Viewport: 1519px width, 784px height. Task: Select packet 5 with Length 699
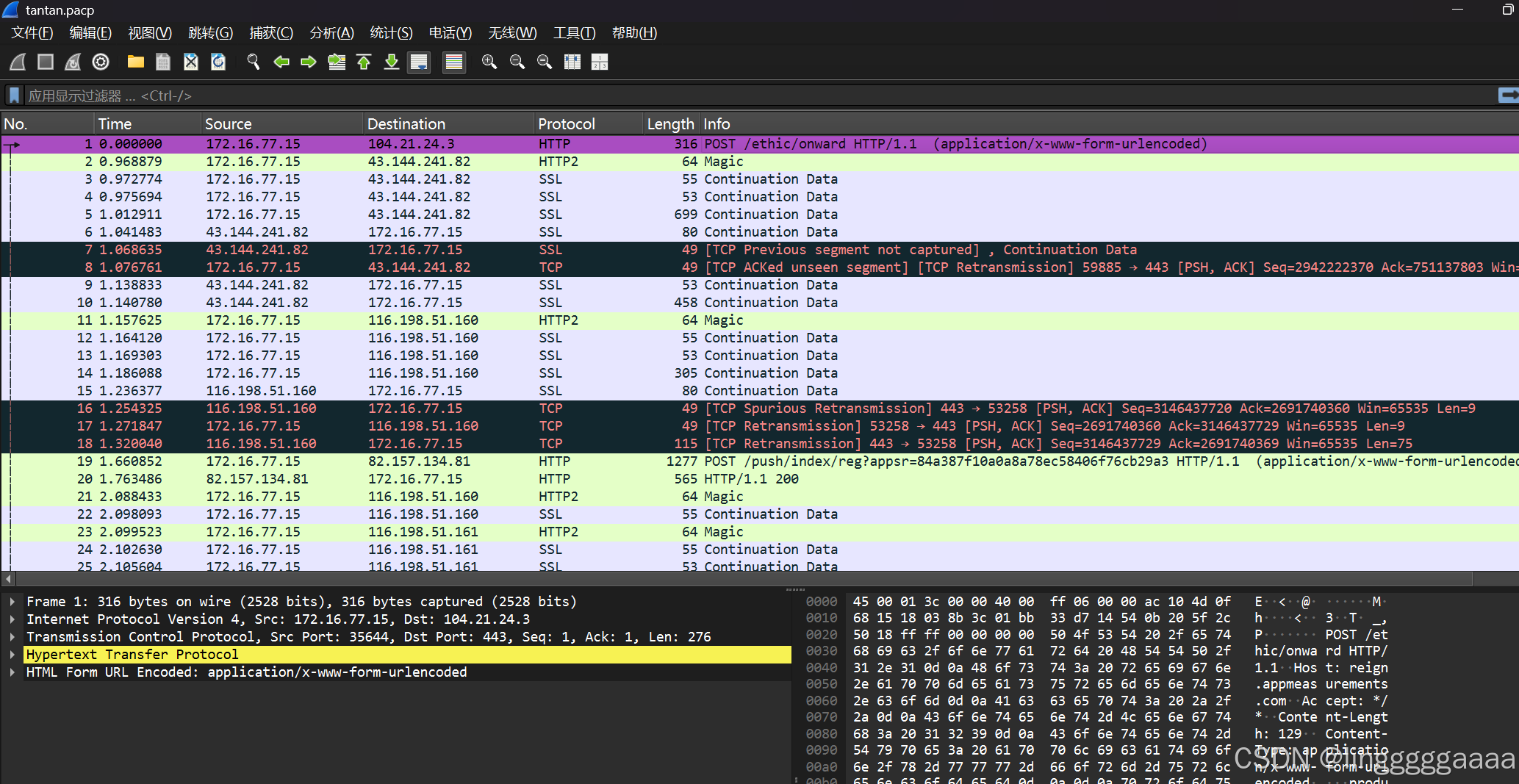760,215
